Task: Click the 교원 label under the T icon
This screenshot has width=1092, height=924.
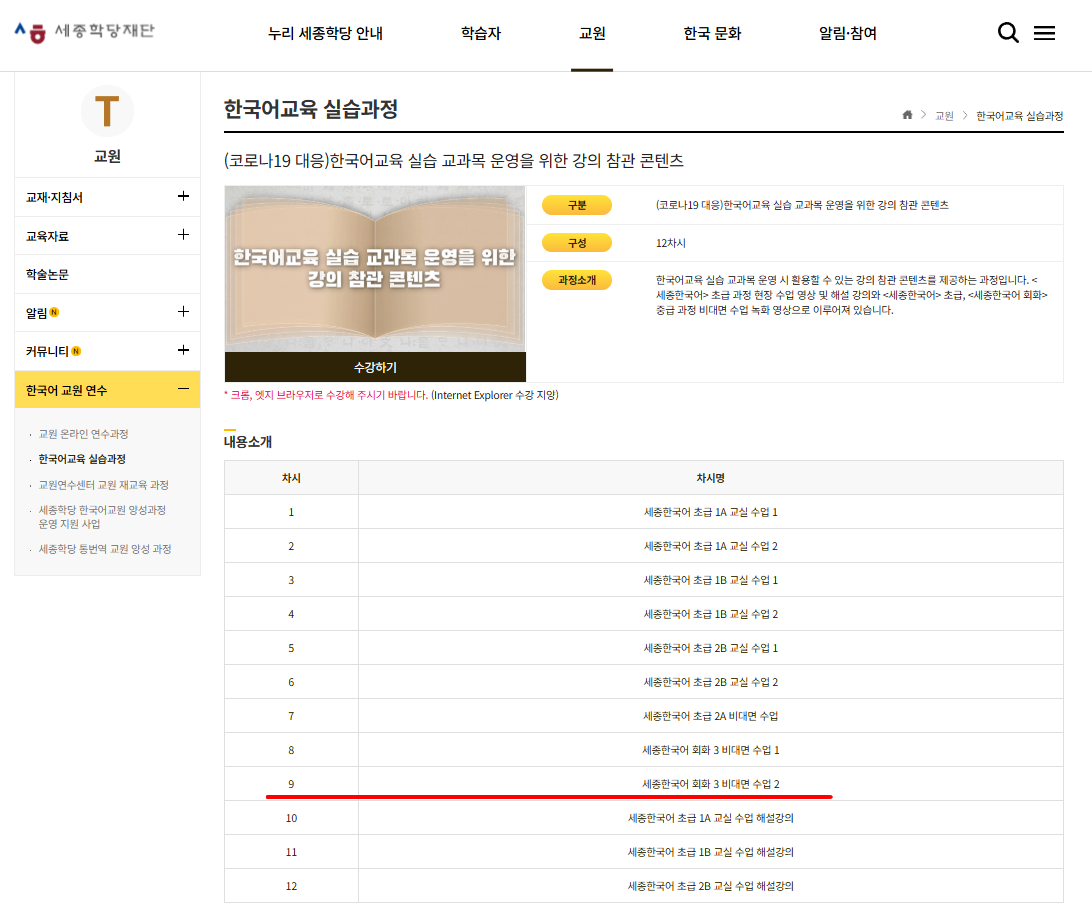Action: tap(107, 156)
